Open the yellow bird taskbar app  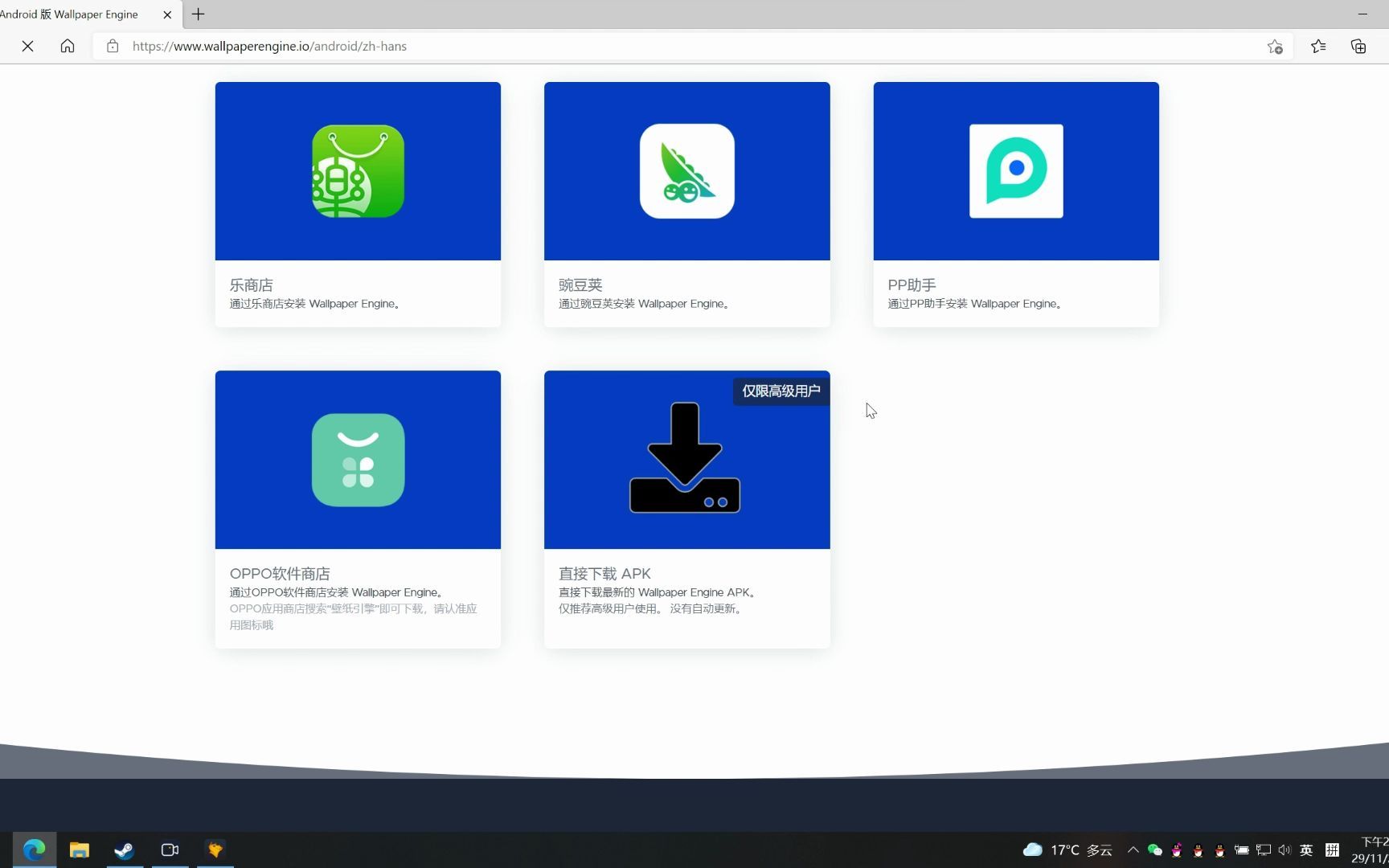(x=215, y=850)
